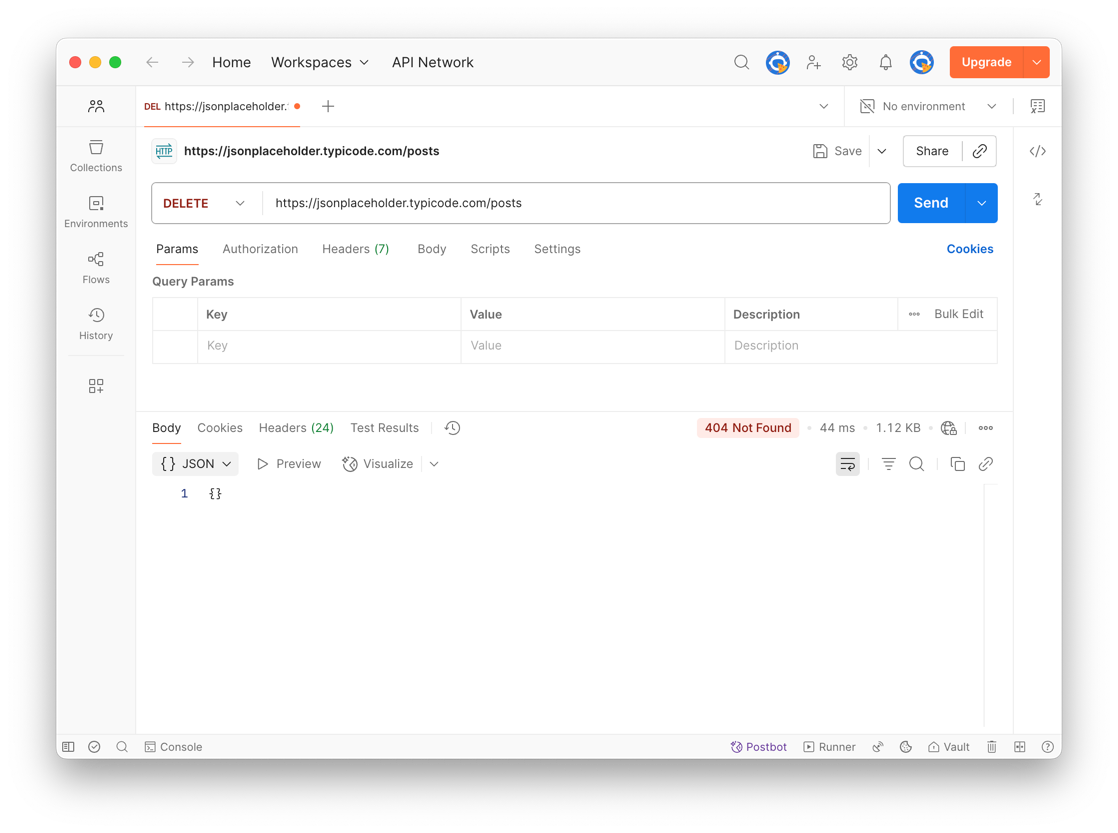The height and width of the screenshot is (833, 1118).
Task: Click the request URL input field
Action: (575, 203)
